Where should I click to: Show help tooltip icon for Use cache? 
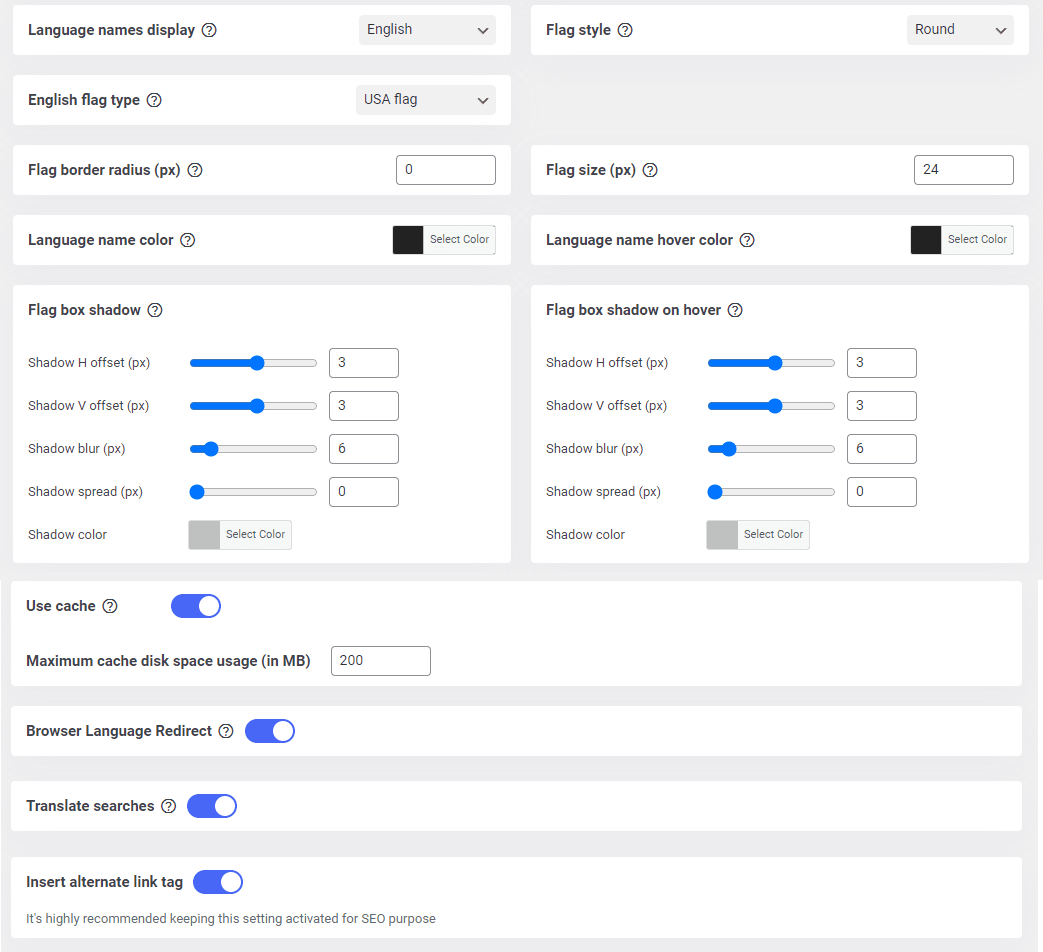click(110, 606)
